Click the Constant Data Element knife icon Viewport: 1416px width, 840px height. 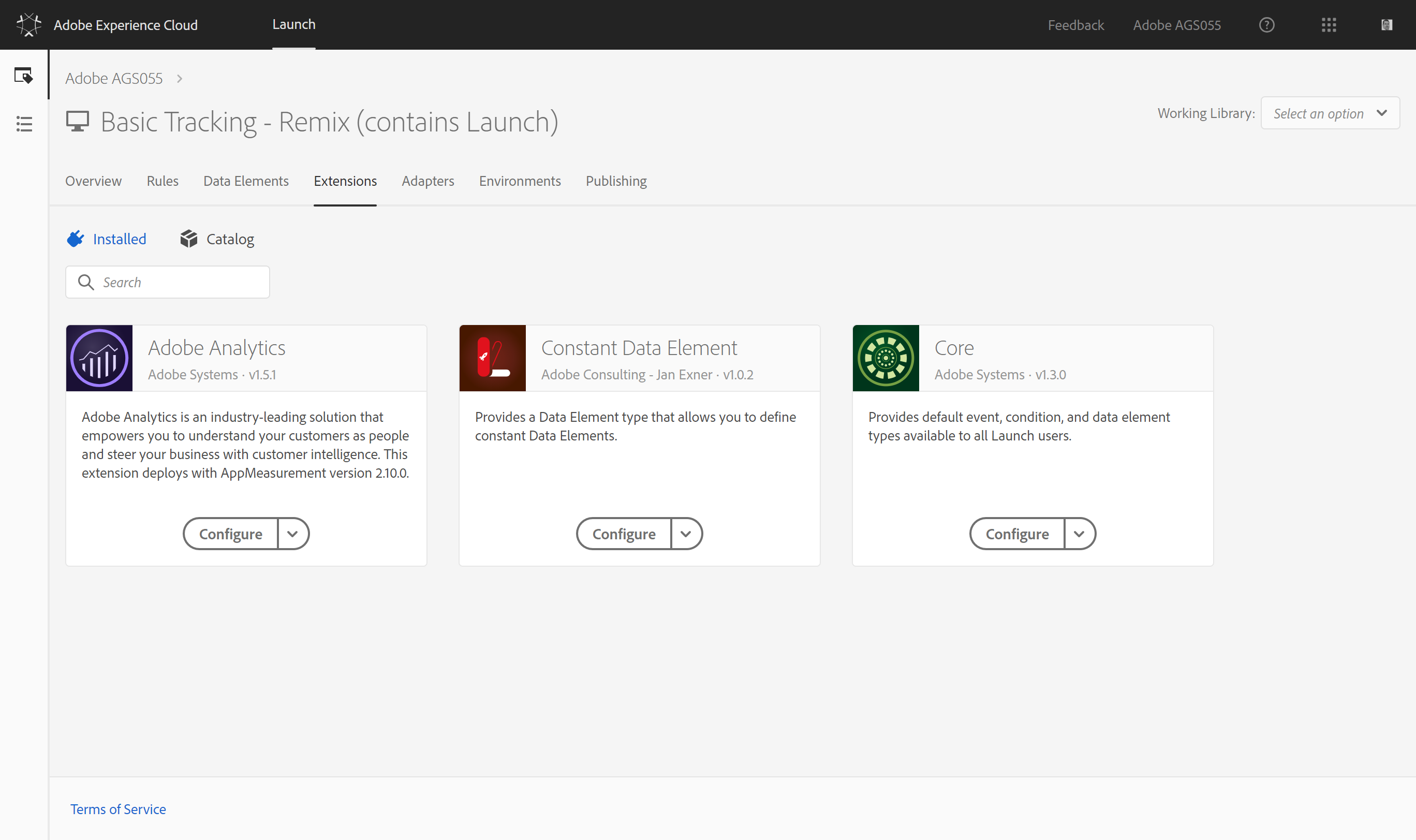point(492,358)
